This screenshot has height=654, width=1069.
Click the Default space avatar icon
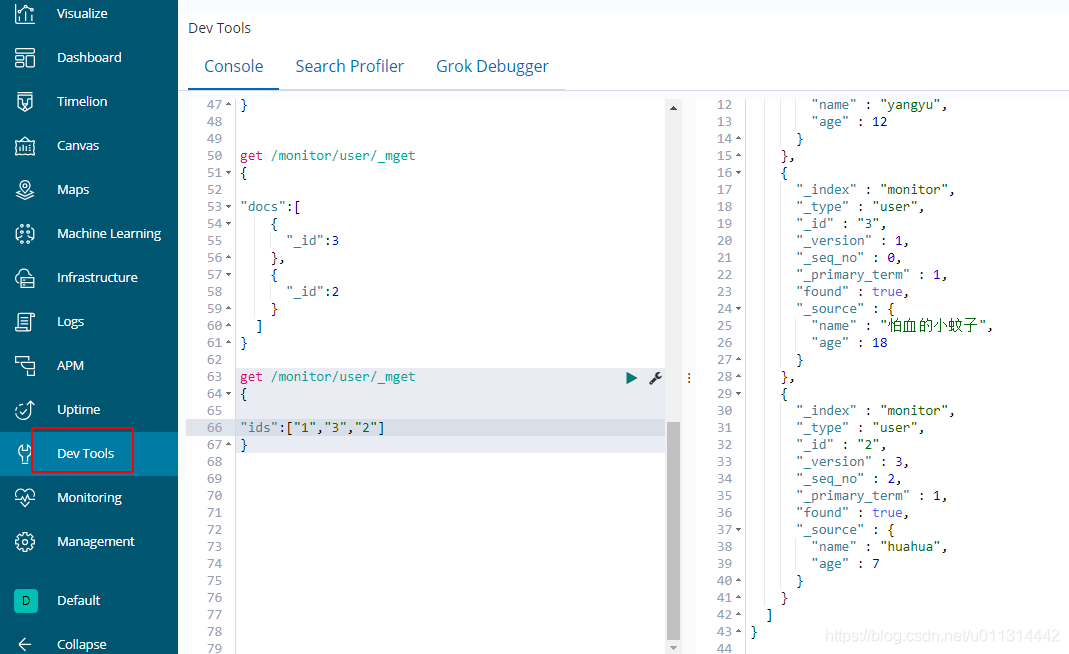click(x=26, y=601)
